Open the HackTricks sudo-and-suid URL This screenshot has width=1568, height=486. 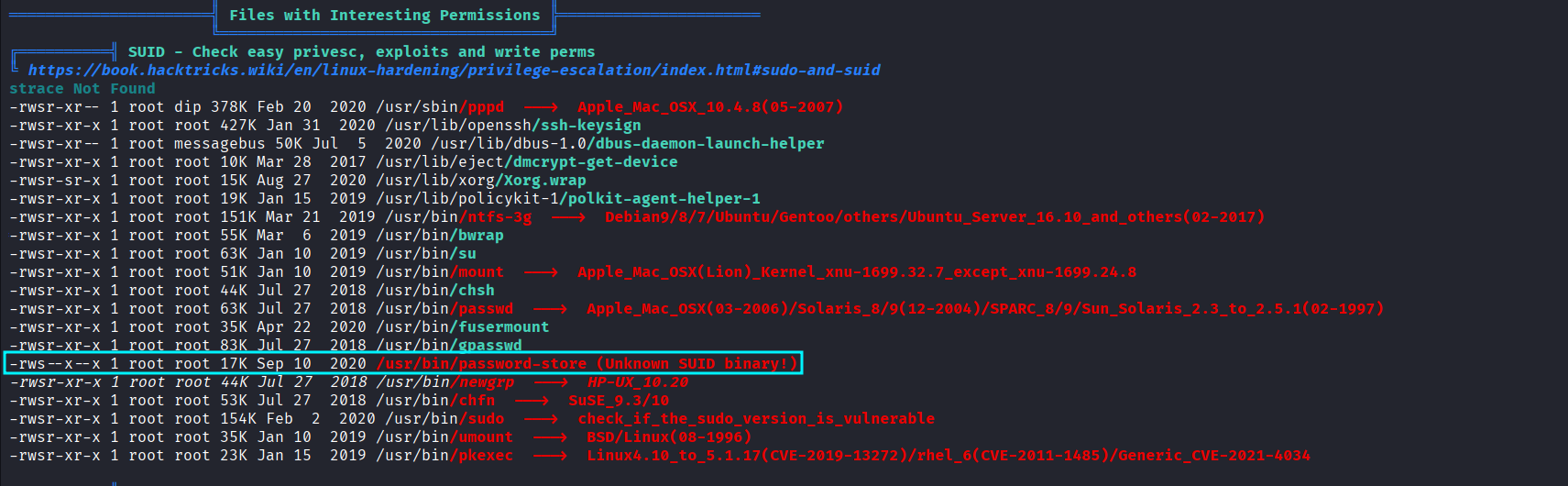tap(454, 71)
